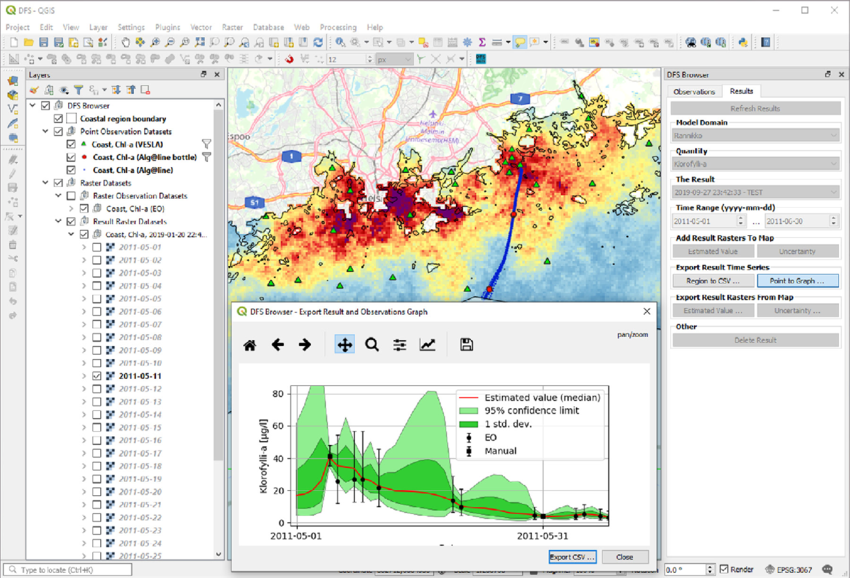Screen dimensions: 850x578
Task: Open the Model Domain dropdown
Action: (x=754, y=137)
